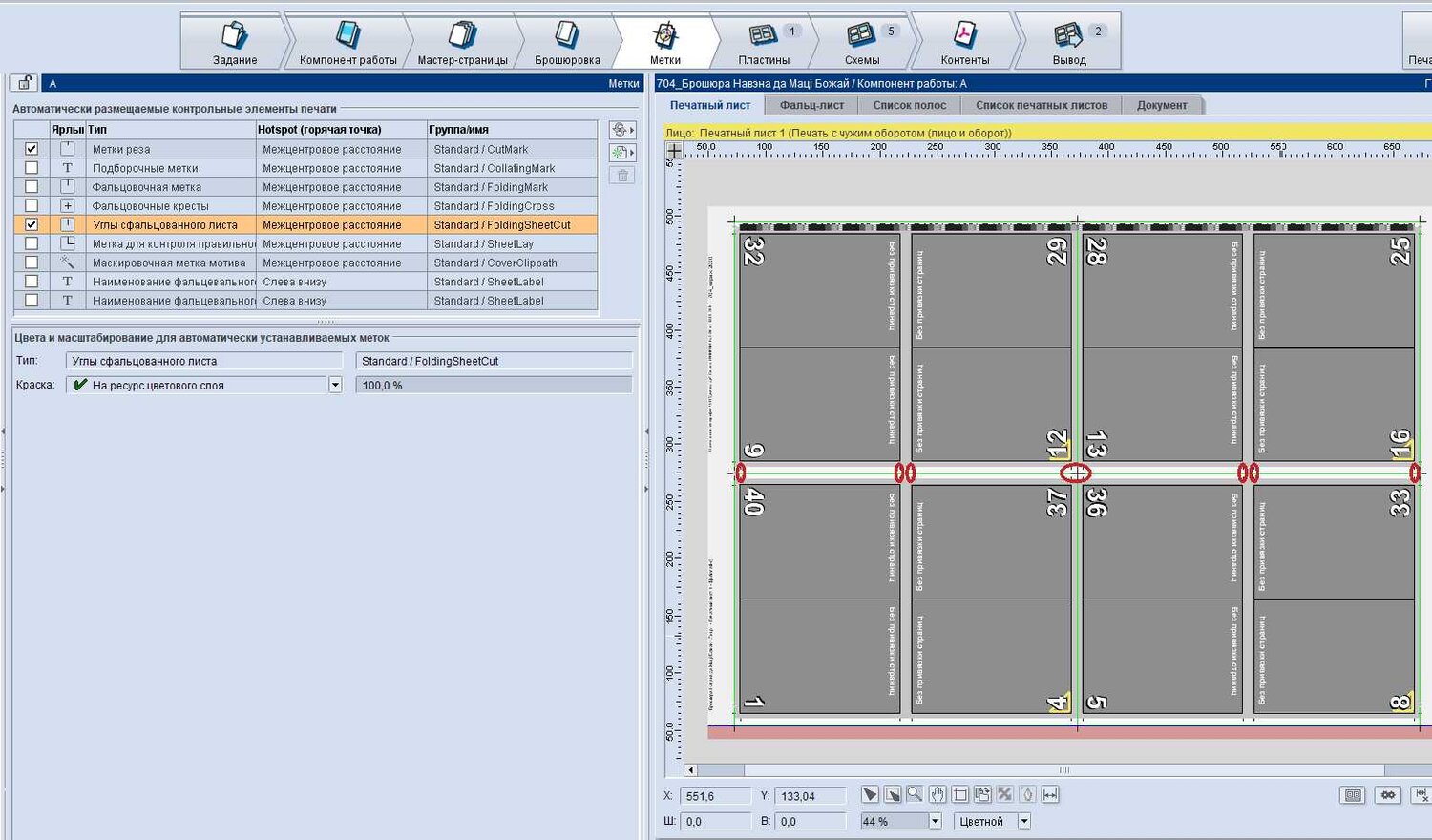
Task: Open the Список печатных листов tab
Action: click(1042, 105)
